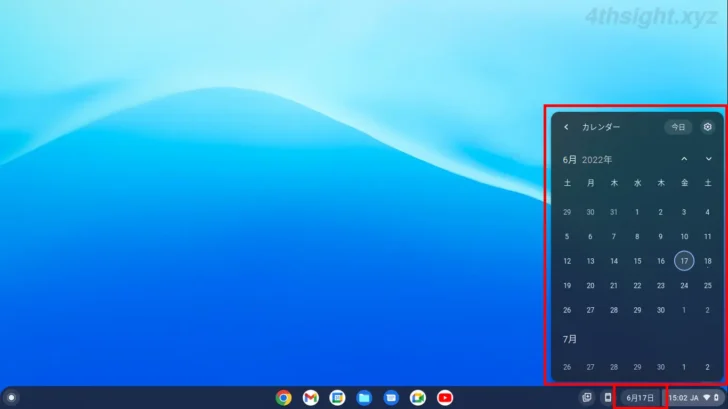
Task: Select date 16 in the calendar
Action: 661,261
